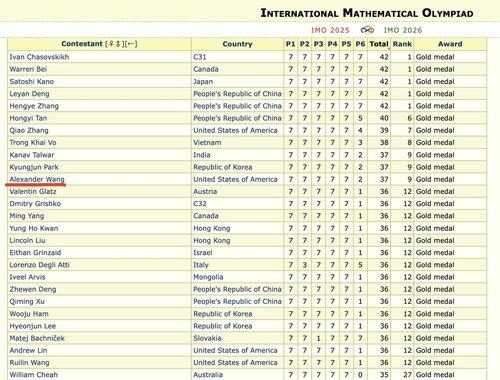Open Alexander Wang's contestant page

click(37, 179)
